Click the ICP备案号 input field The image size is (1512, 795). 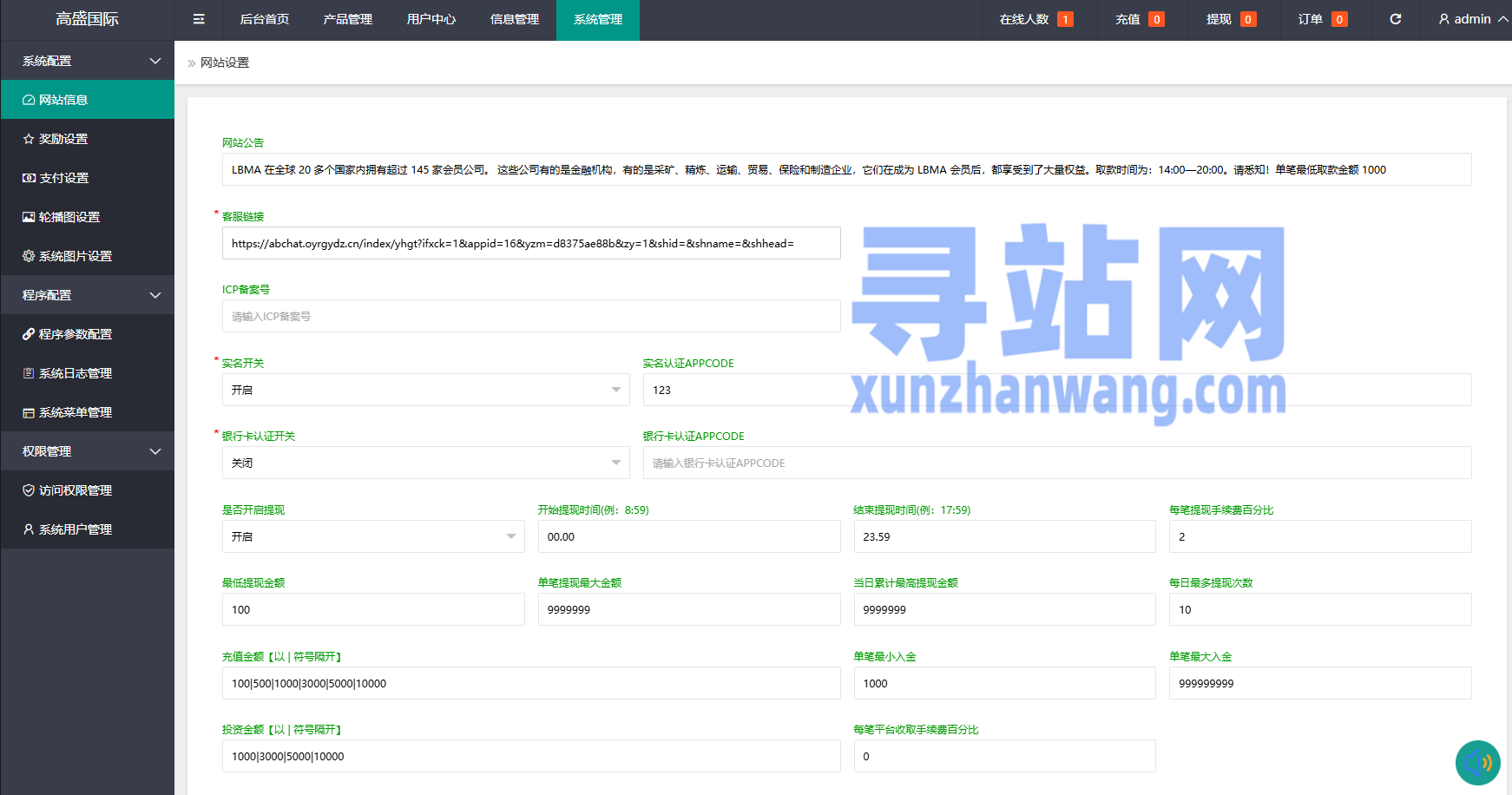click(530, 317)
